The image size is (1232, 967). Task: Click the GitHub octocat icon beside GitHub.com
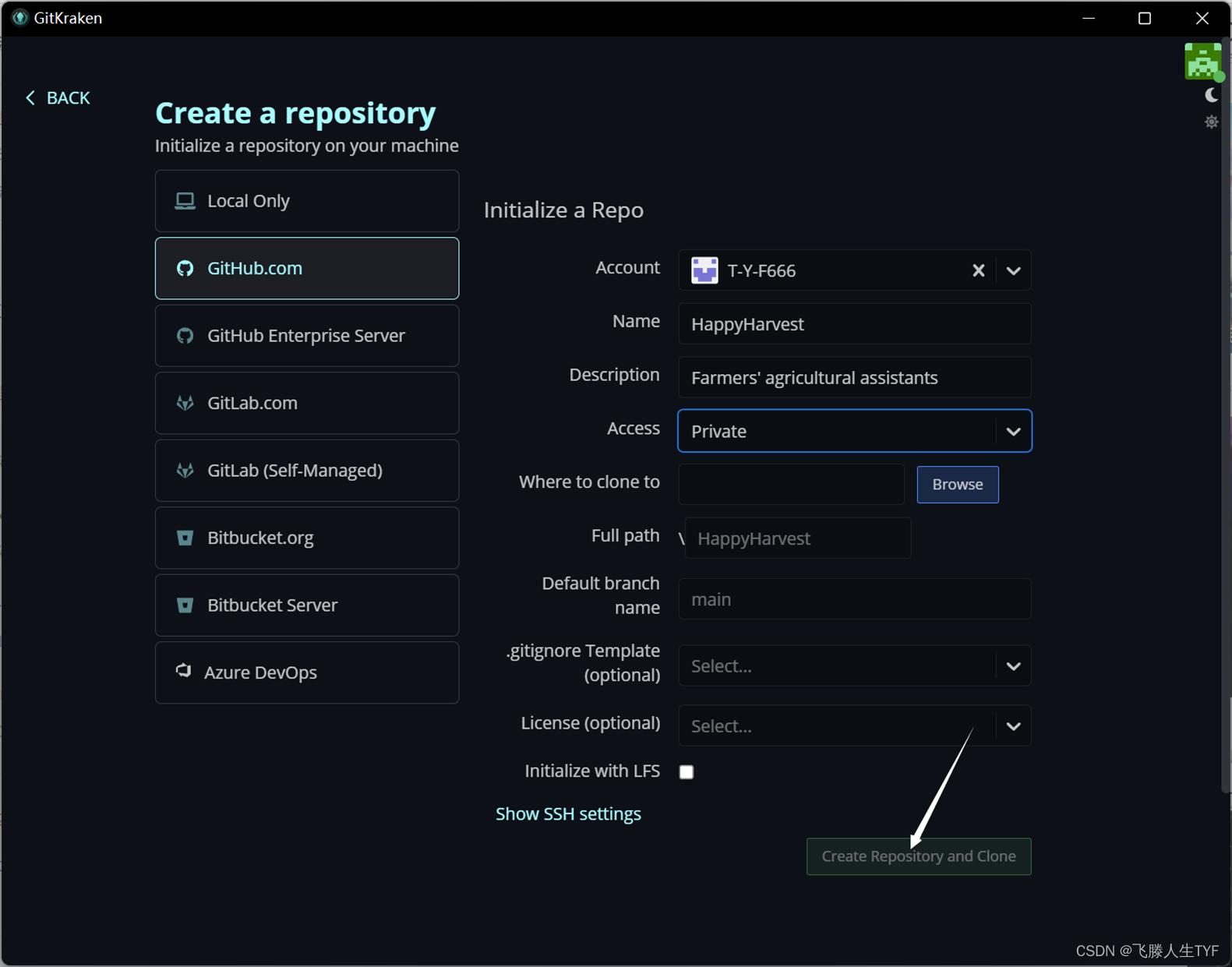pos(185,268)
